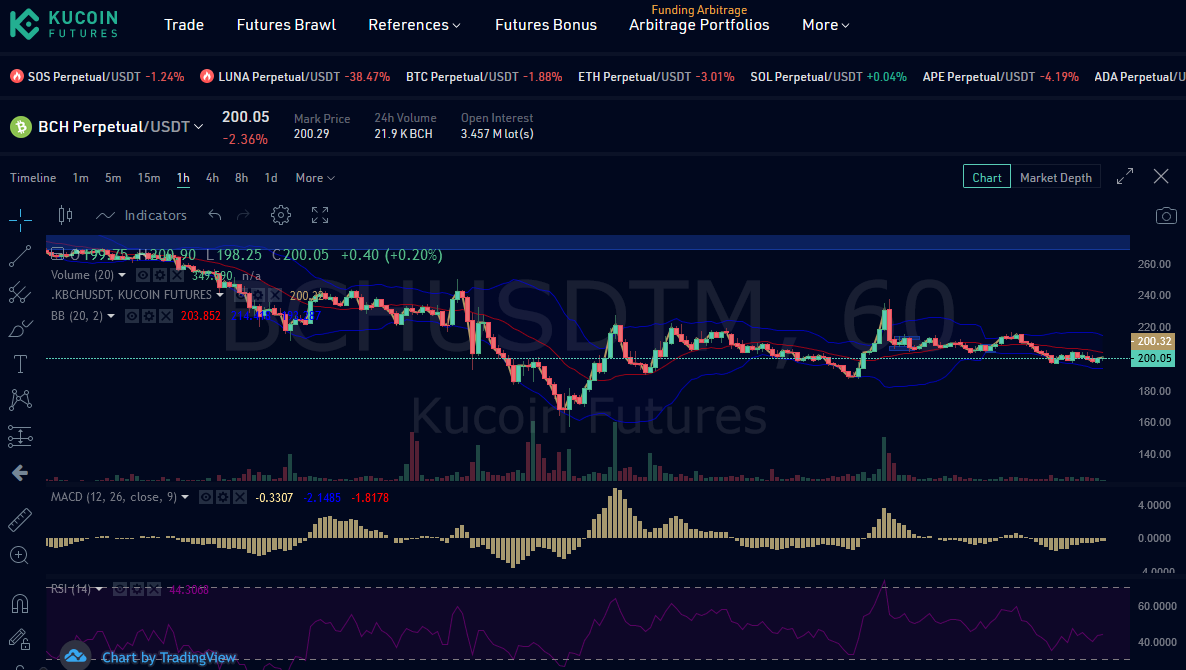The height and width of the screenshot is (670, 1186).
Task: Undo last chart action
Action: pyautogui.click(x=215, y=216)
